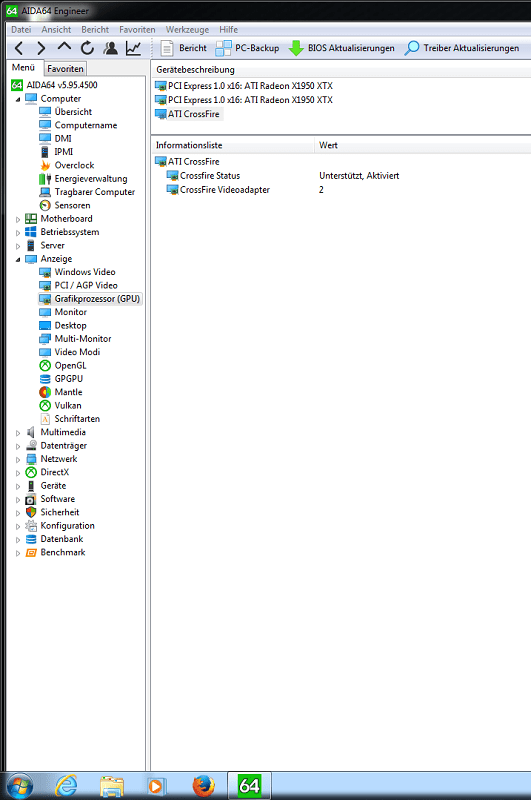Refresh the current page using the reload icon
Screen dimensions: 531x800
87,48
